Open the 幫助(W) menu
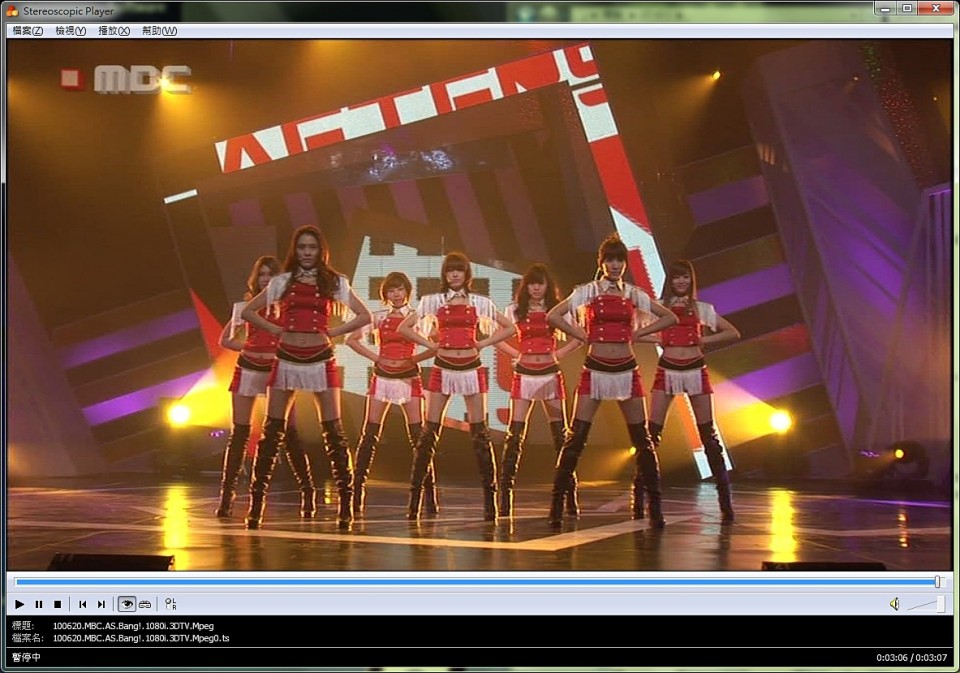This screenshot has width=960, height=673. click(159, 31)
